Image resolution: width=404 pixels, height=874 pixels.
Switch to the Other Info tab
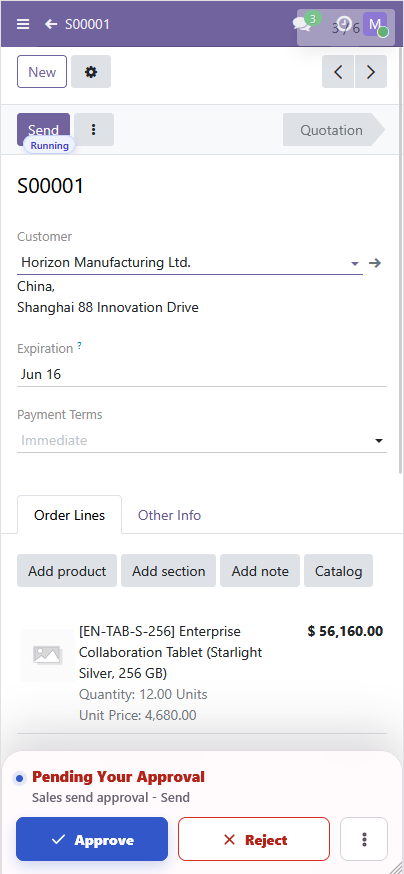click(x=169, y=515)
